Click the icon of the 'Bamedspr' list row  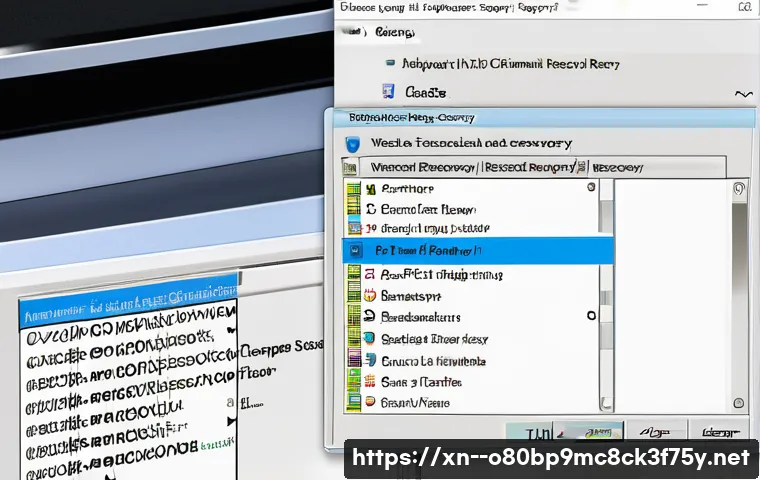click(370, 295)
